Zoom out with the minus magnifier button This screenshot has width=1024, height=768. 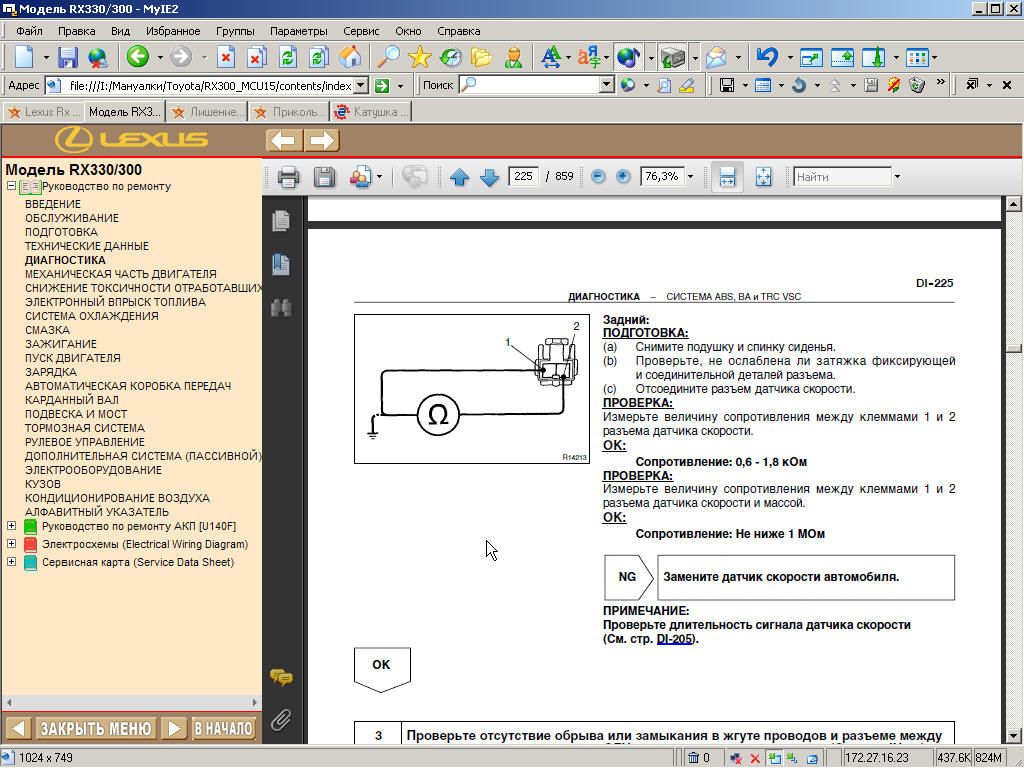tap(598, 176)
